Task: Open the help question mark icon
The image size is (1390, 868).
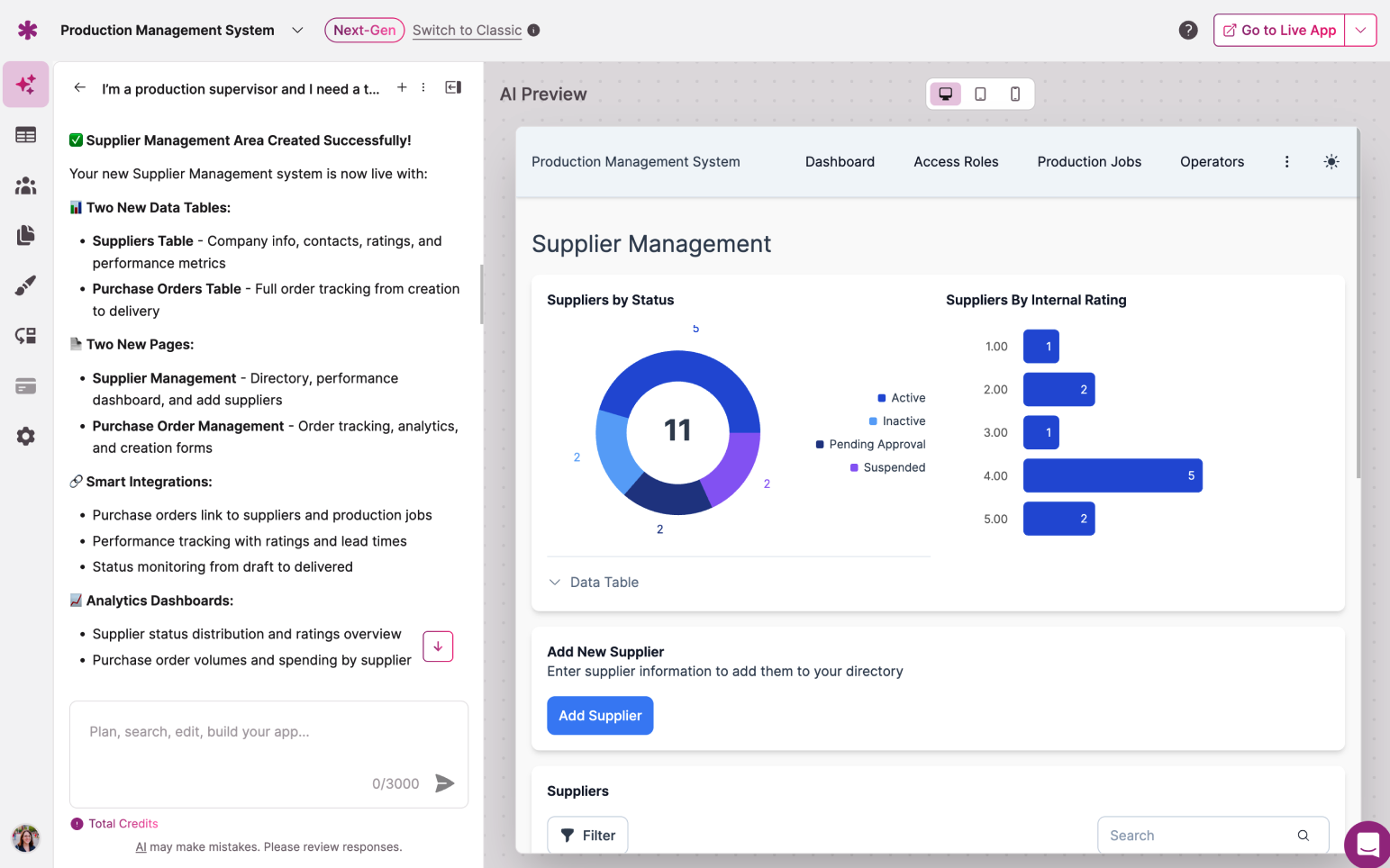Action: coord(1188,30)
